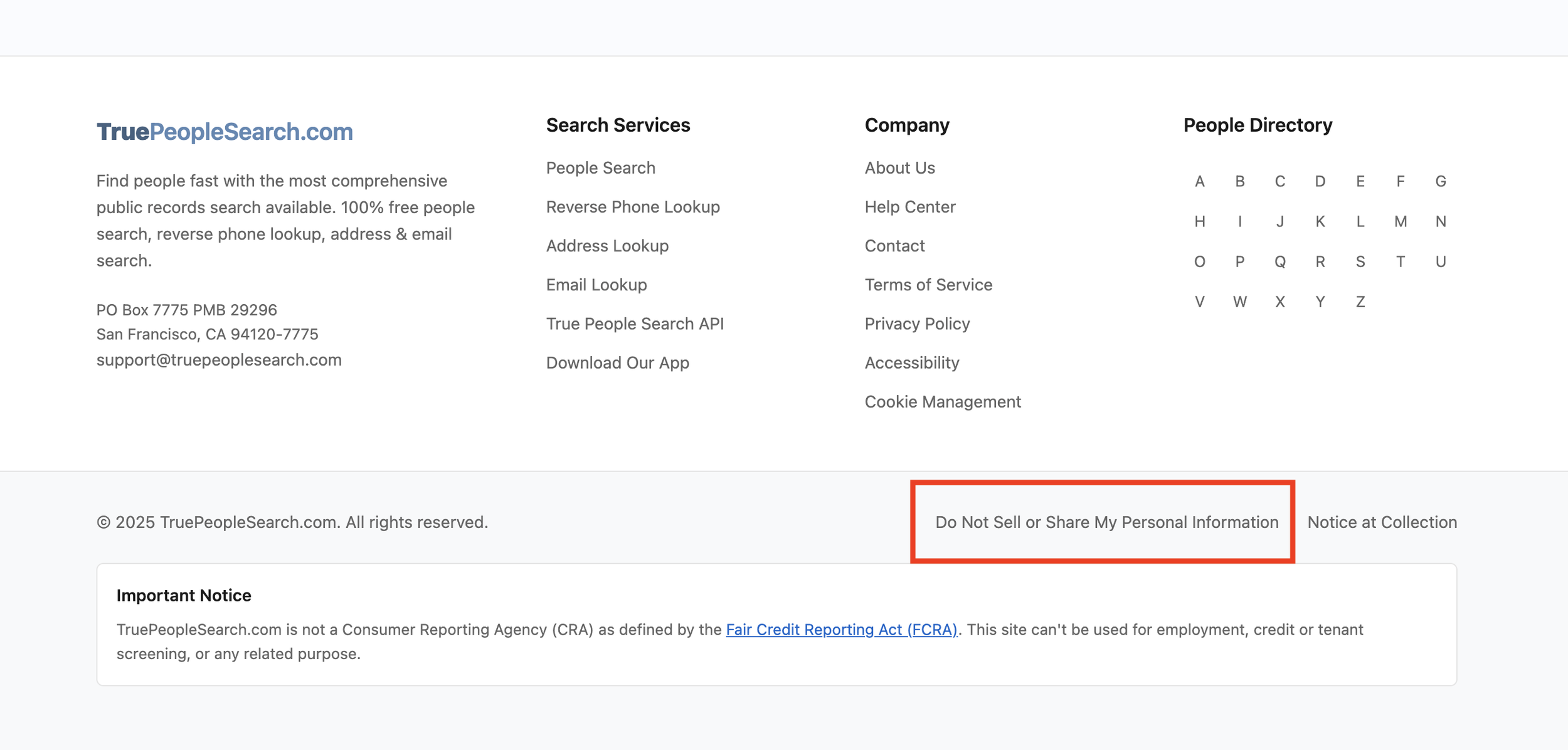Open Reverse Phone Lookup link
Viewport: 1568px width, 750px height.
click(x=632, y=207)
